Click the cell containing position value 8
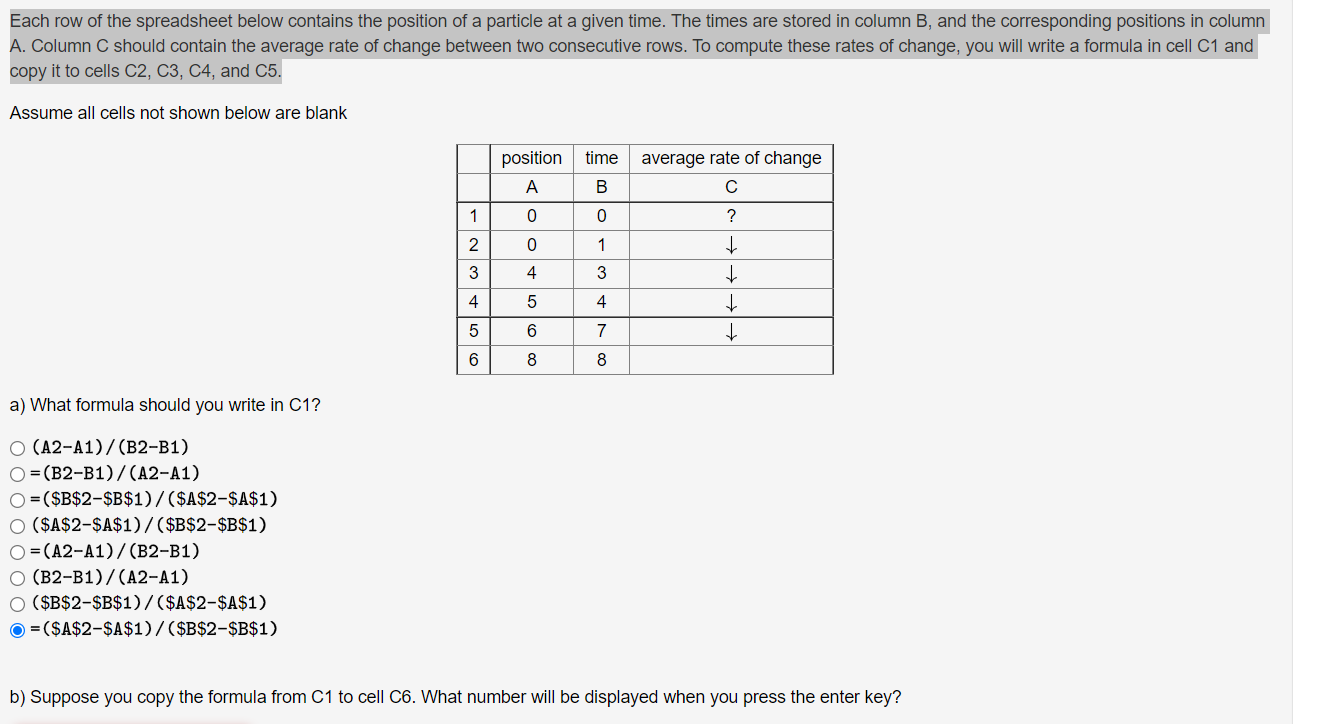The height and width of the screenshot is (724, 1320). [531, 360]
